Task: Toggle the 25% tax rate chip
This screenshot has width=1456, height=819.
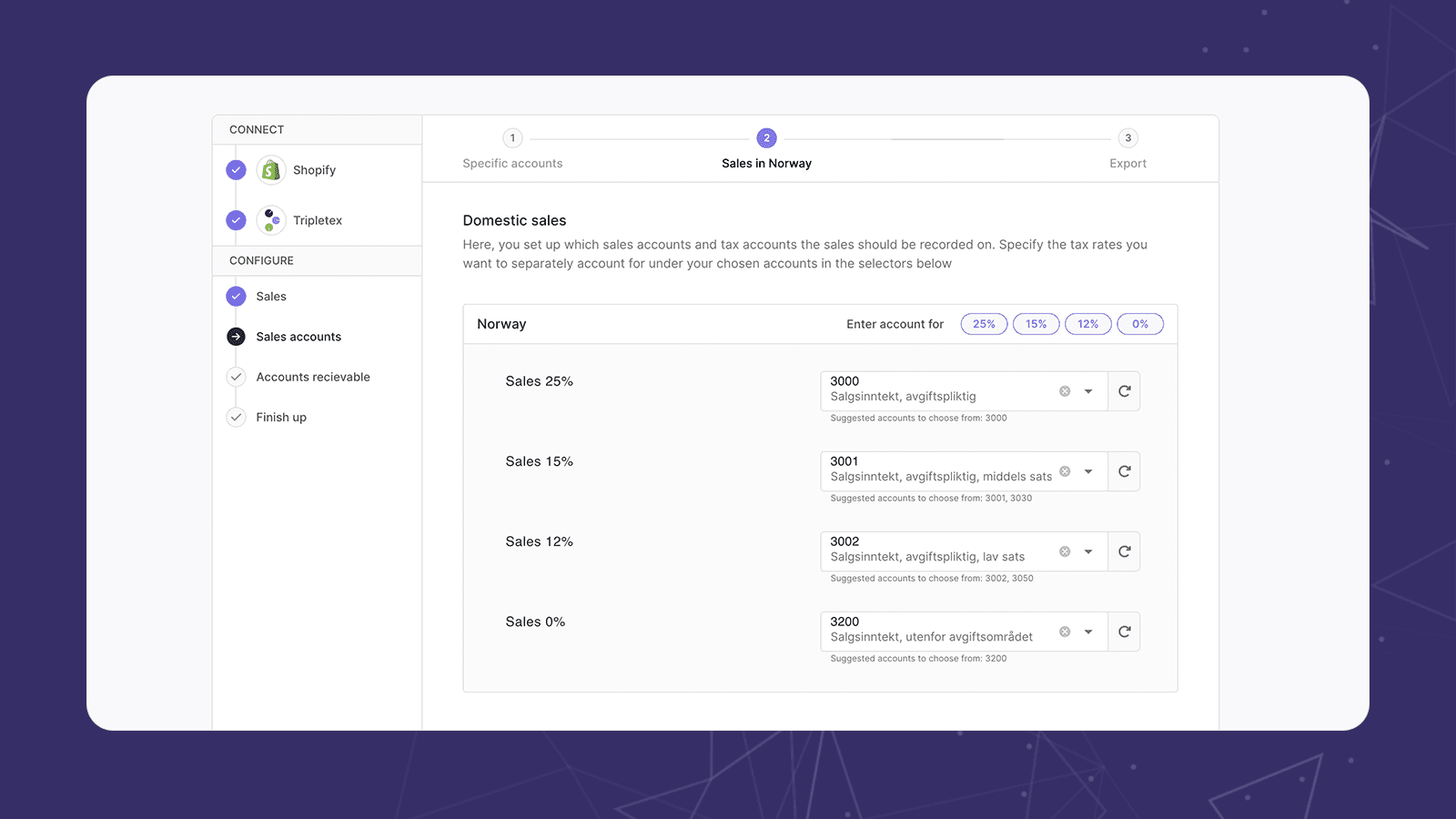Action: click(x=984, y=324)
